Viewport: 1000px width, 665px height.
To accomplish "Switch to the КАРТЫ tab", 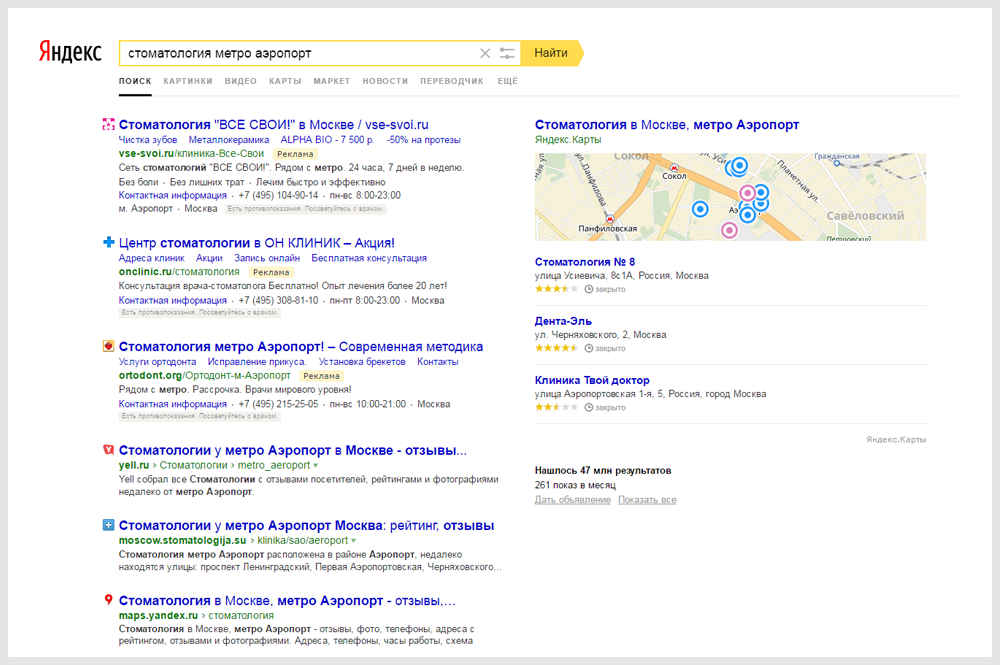I will pos(285,81).
